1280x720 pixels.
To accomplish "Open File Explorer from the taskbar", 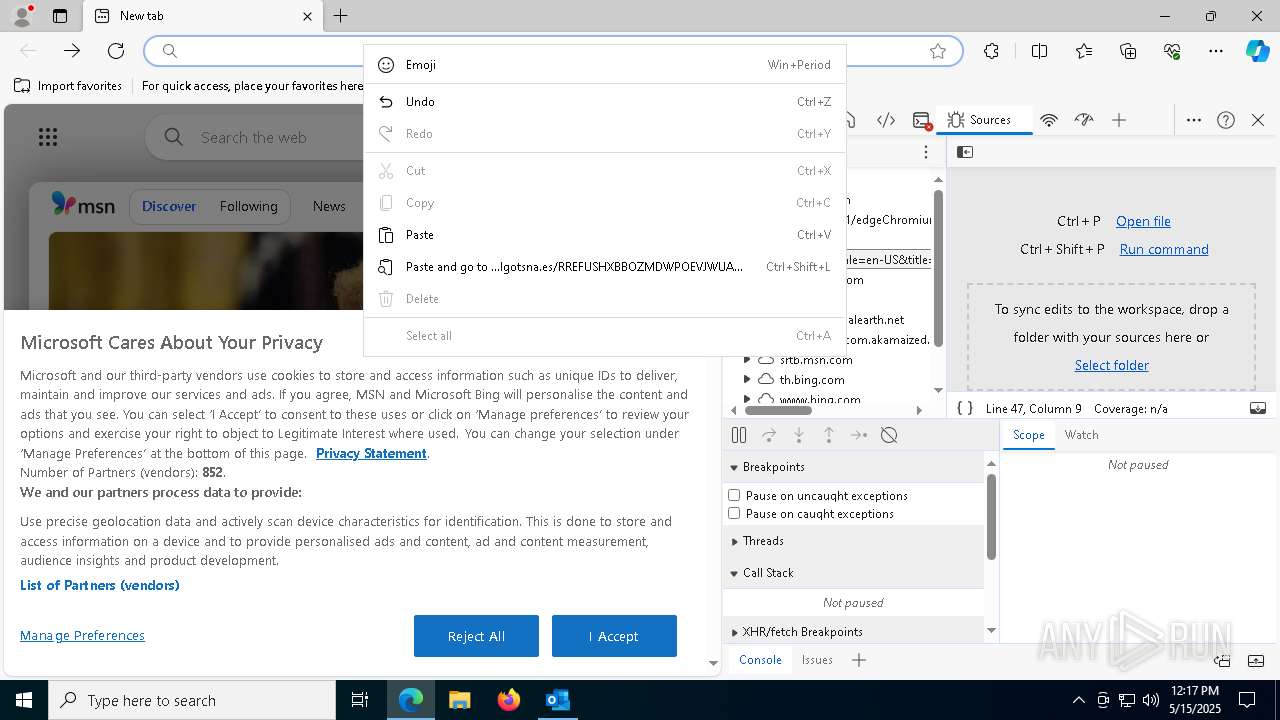I will coord(459,700).
